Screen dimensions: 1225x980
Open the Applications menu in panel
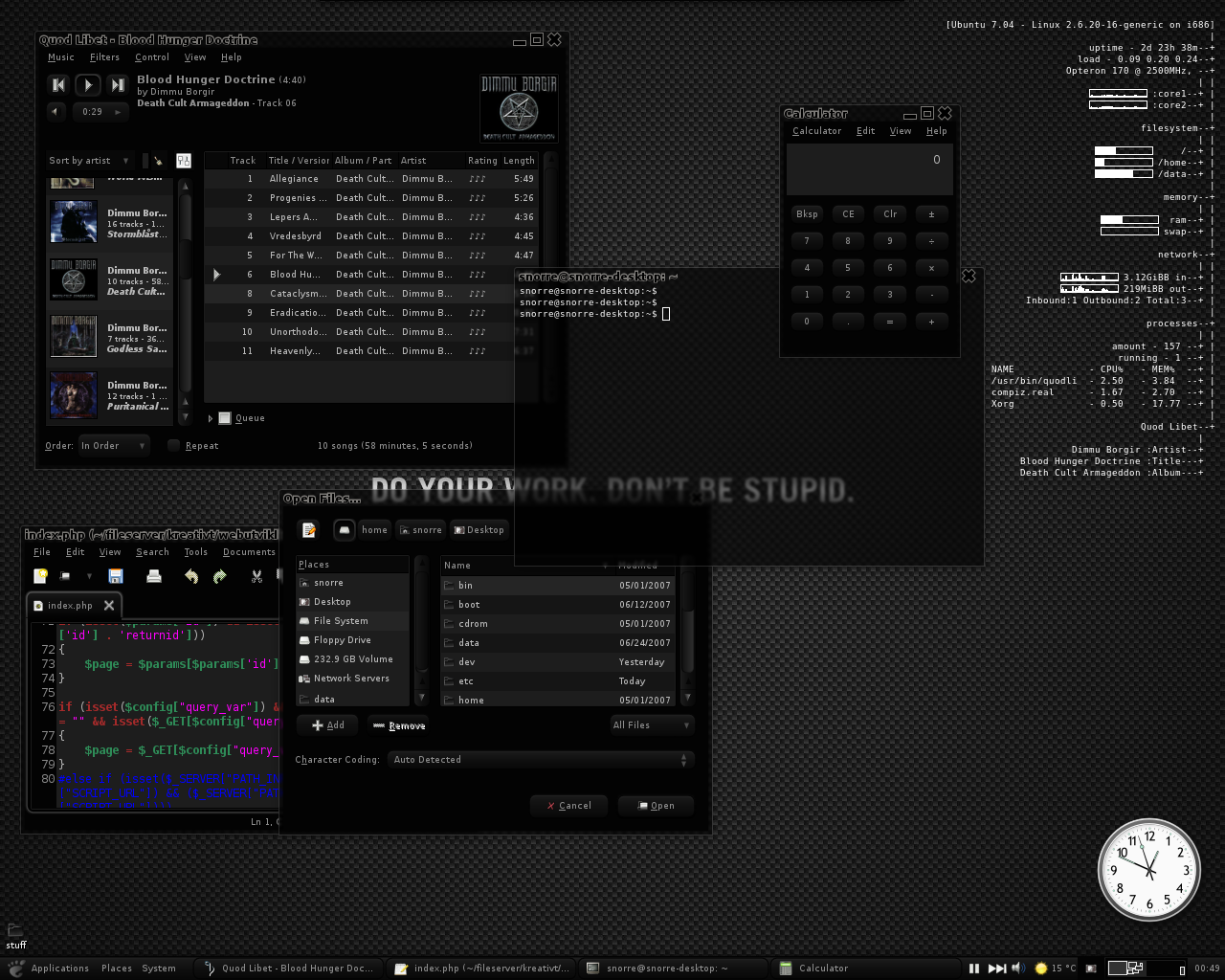[59, 969]
